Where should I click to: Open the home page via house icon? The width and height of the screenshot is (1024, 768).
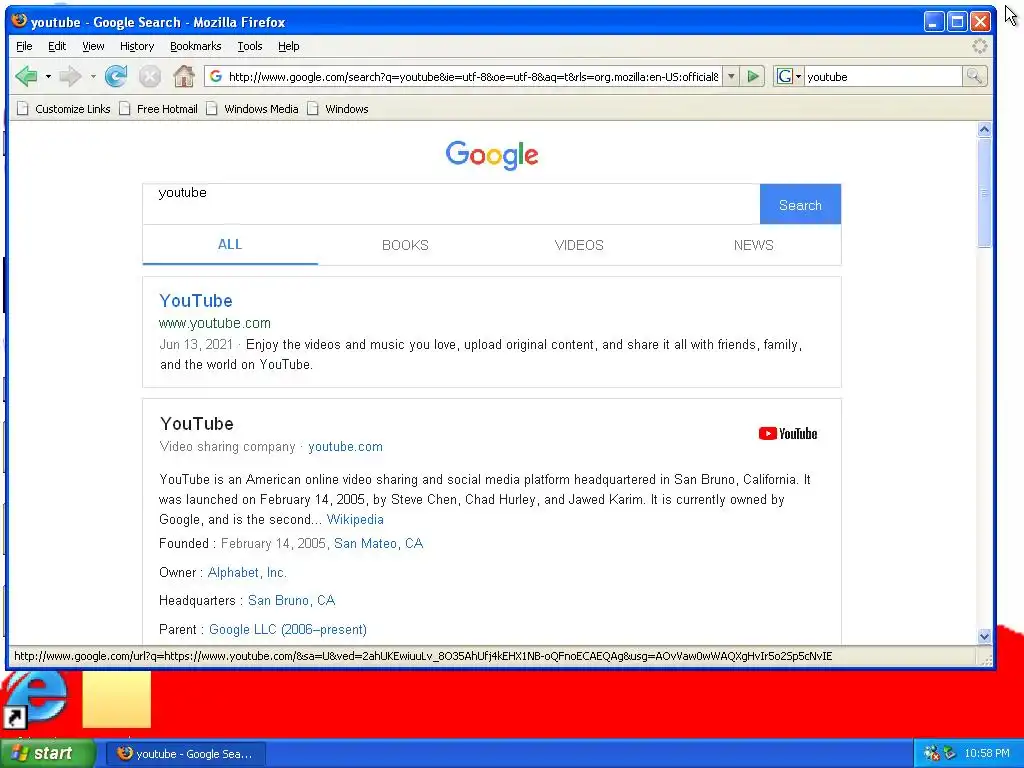pos(184,76)
